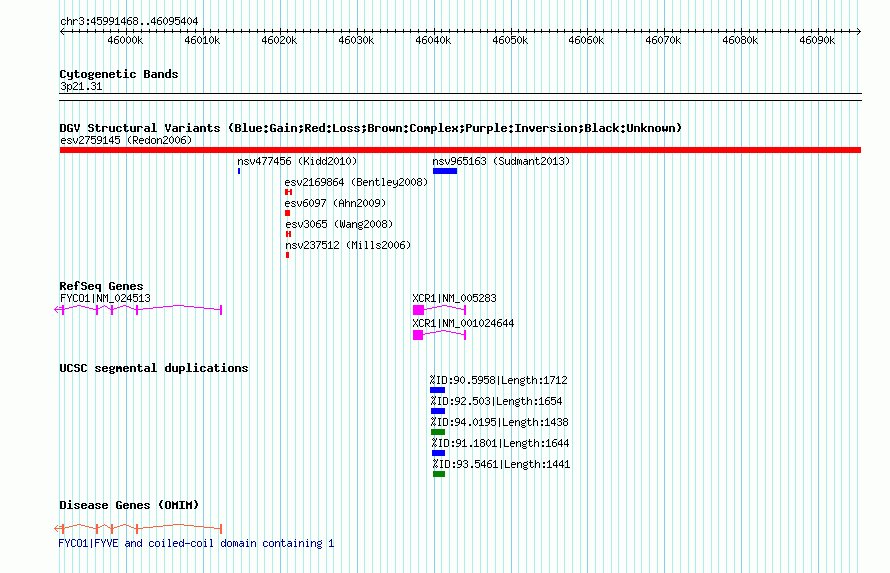Click the %ID:93.5461|Length:1441 label
890x573 pixels.
[x=501, y=464]
